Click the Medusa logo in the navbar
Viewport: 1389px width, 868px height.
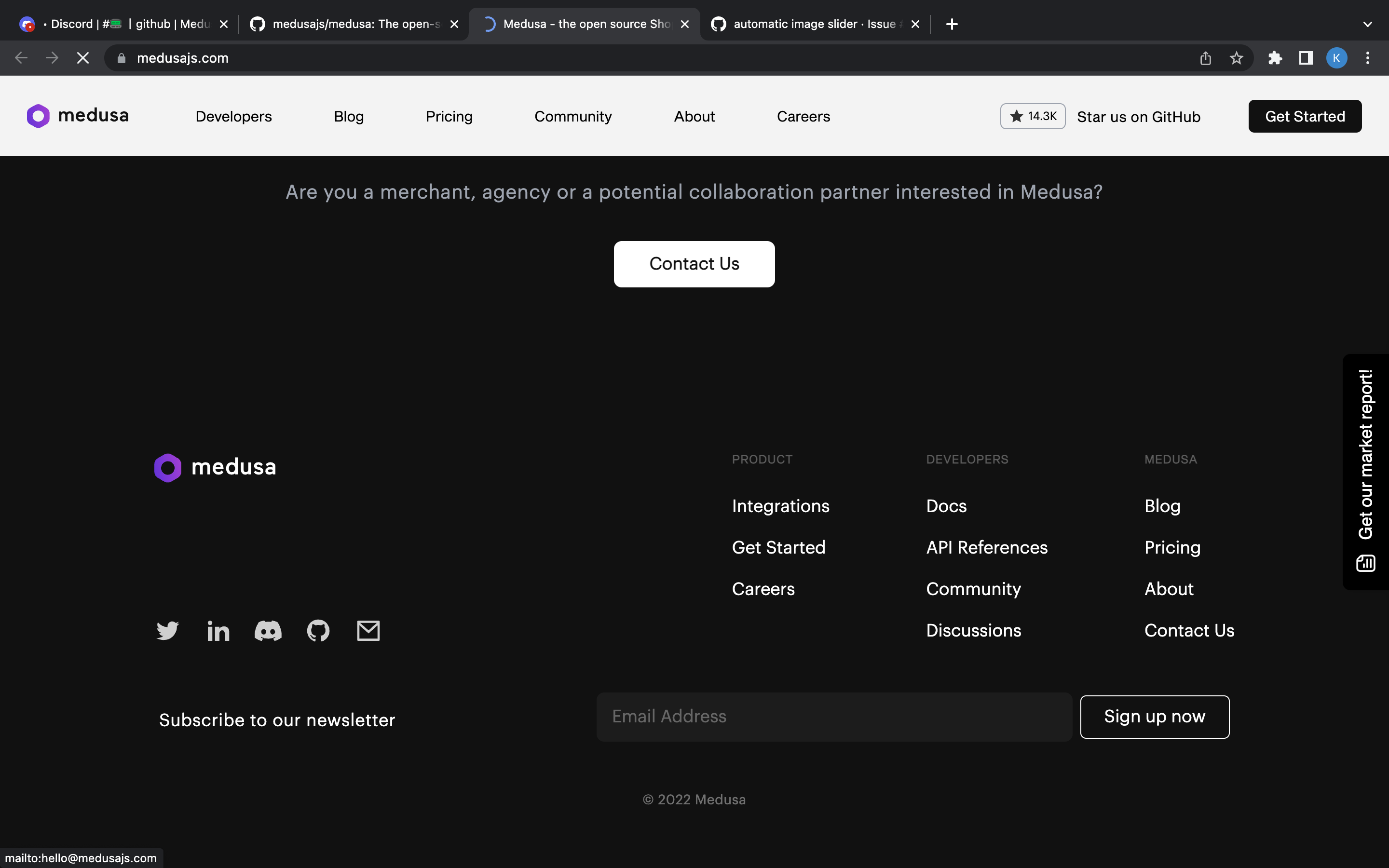pos(78,115)
